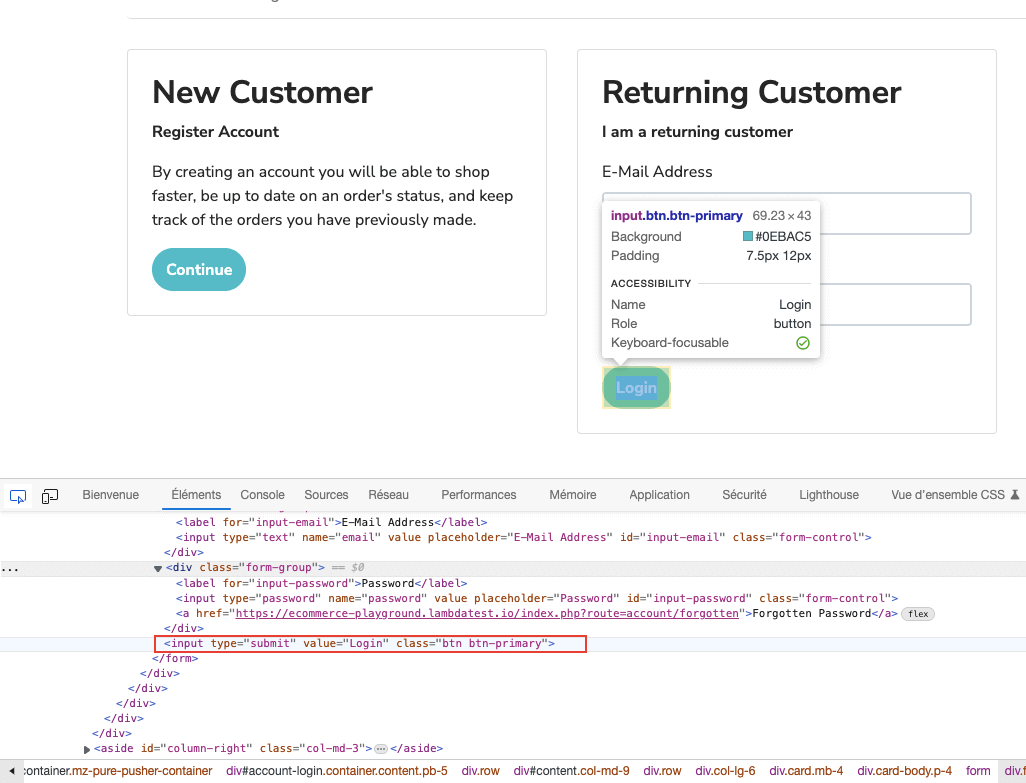1026x783 pixels.
Task: Open the Sources tab
Action: pyautogui.click(x=326, y=495)
